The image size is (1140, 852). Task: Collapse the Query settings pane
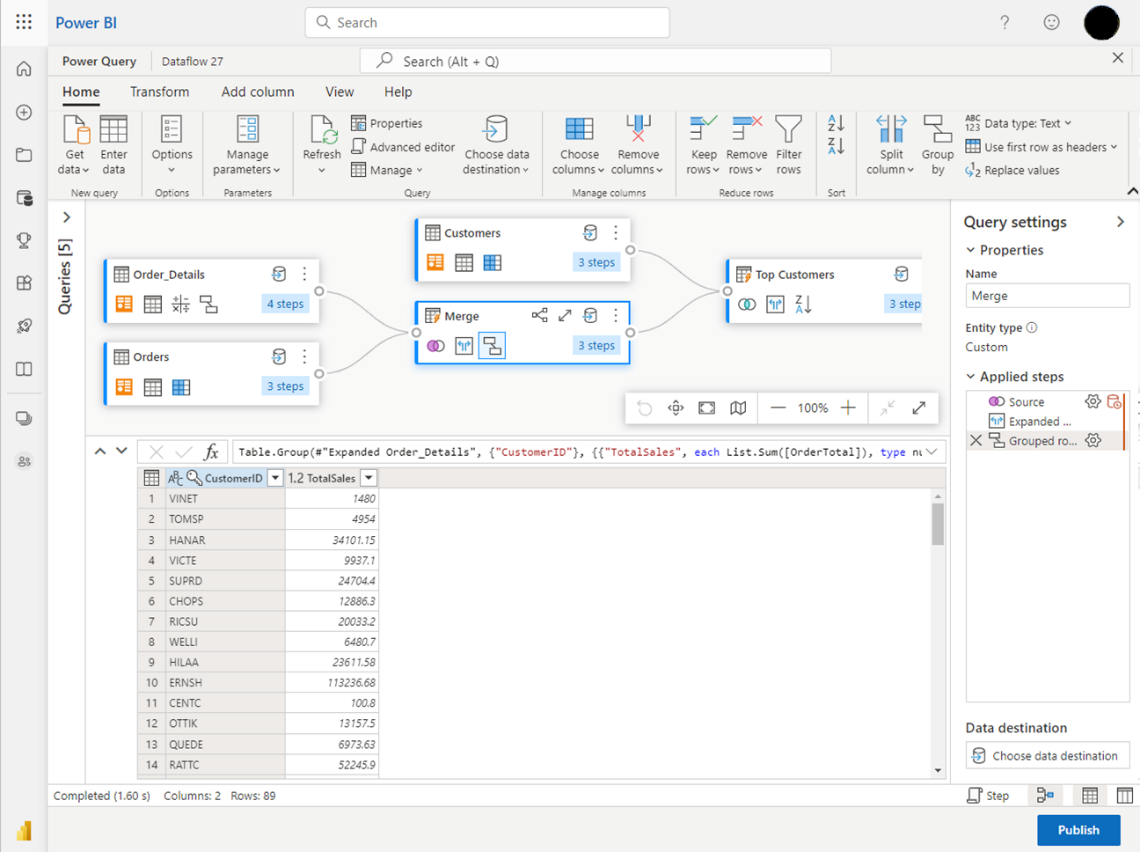[x=1120, y=222]
